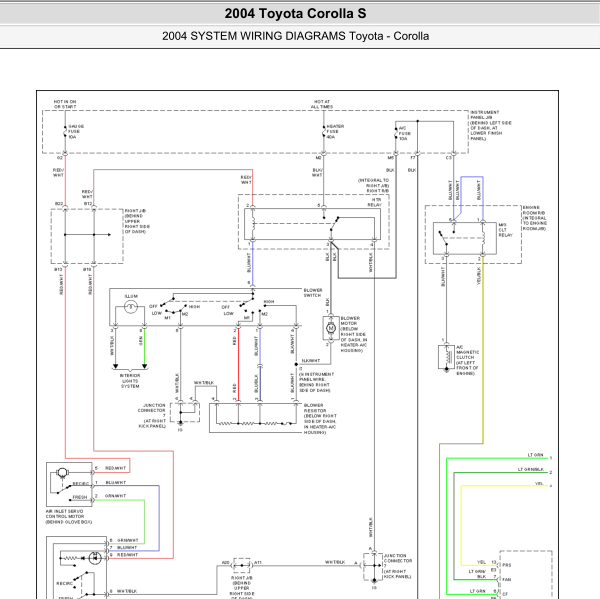
Task: Click the WHT/BLK label next to A11 connector
Action: click(335, 562)
